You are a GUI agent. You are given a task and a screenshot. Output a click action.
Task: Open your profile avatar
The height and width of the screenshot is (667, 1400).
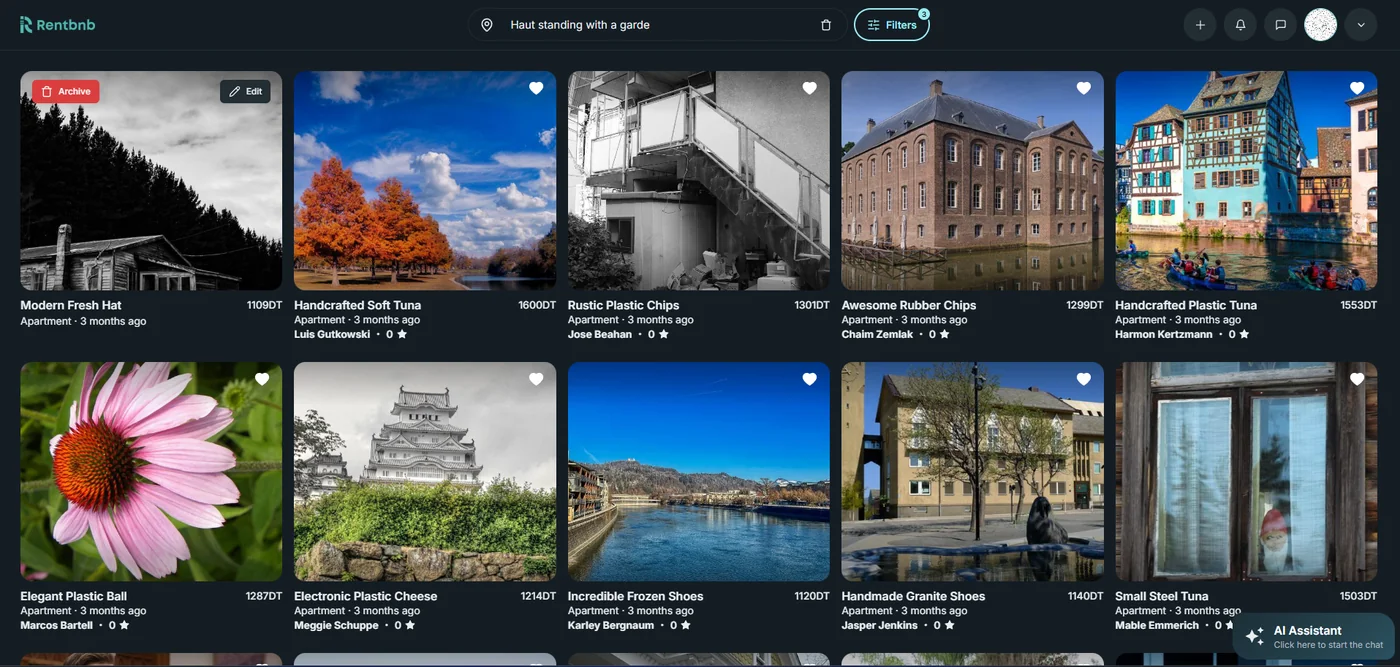pyautogui.click(x=1320, y=24)
